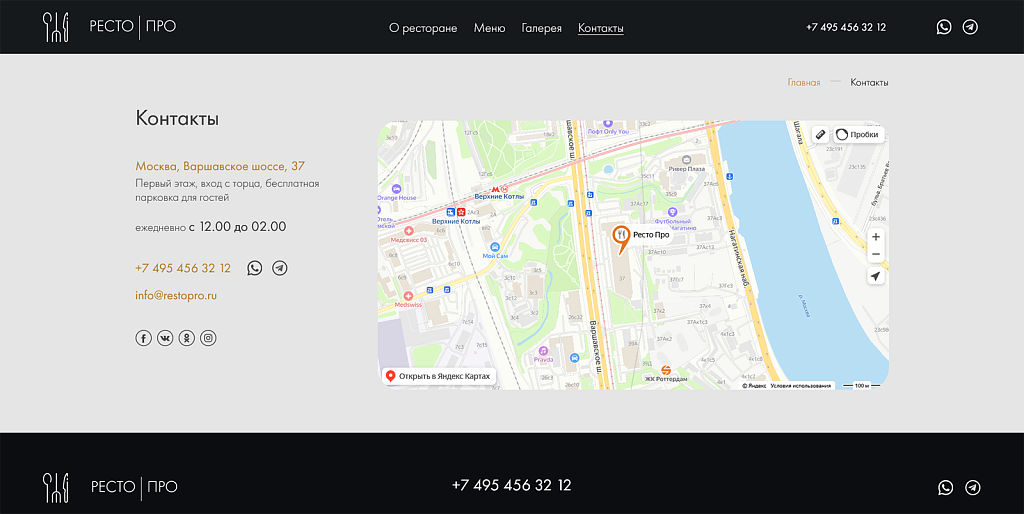Open the Меню navigation item
Viewport: 1024px width, 514px height.
coord(489,28)
